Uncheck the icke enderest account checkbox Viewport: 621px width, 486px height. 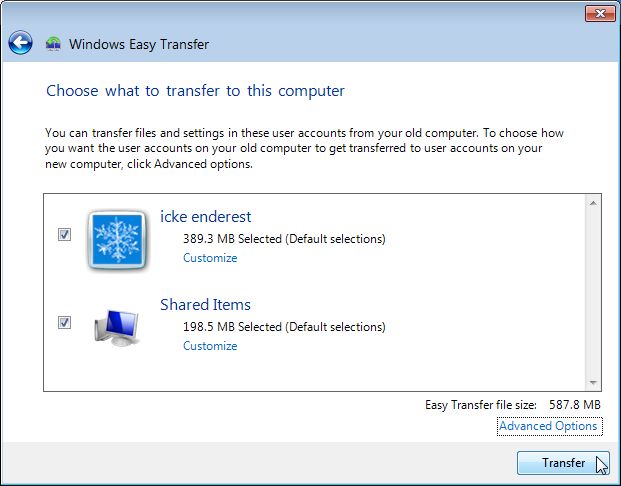point(64,235)
